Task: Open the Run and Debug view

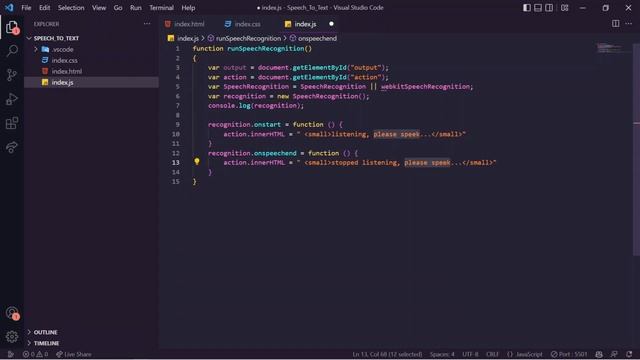Action: pos(12,99)
